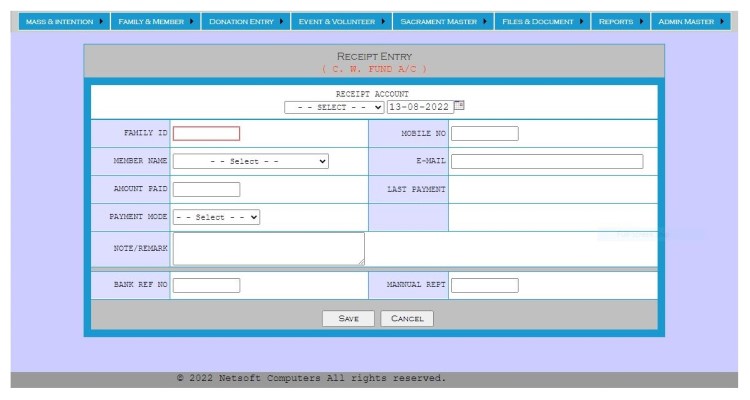The image size is (750, 400).
Task: Open the Reports menu
Action: pos(620,21)
